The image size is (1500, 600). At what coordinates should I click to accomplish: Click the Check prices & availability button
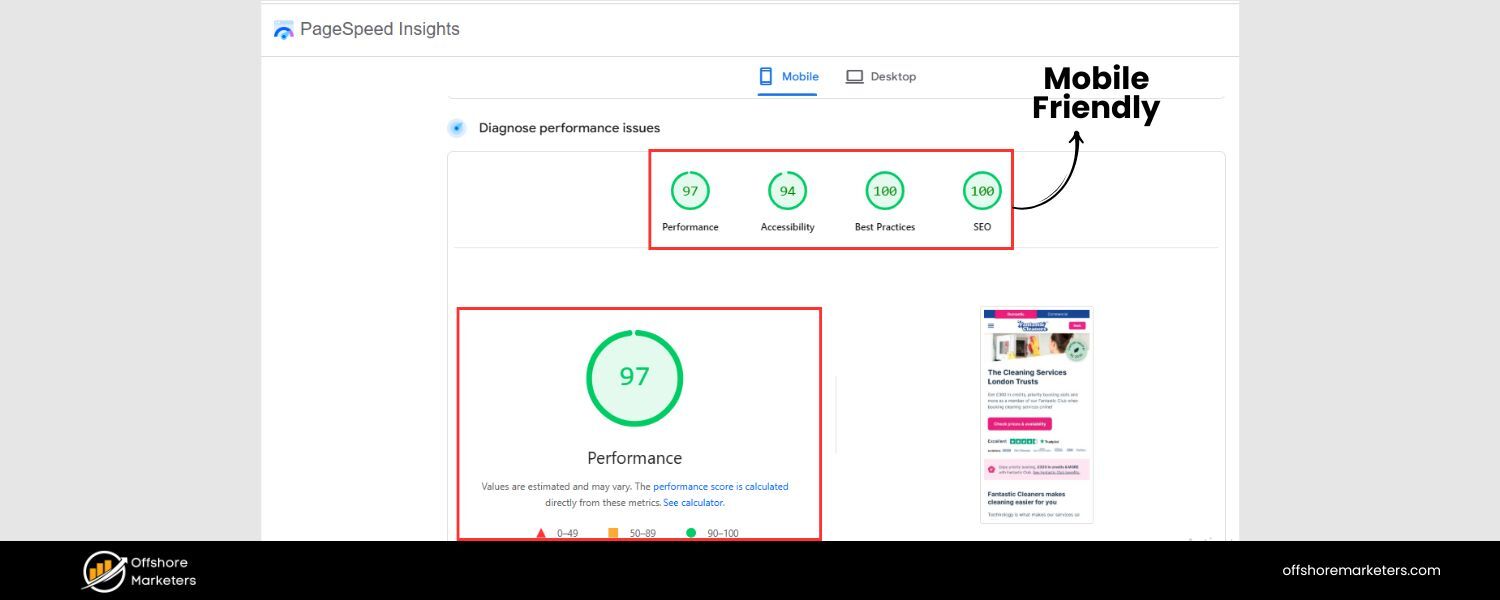pyautogui.click(x=1021, y=424)
